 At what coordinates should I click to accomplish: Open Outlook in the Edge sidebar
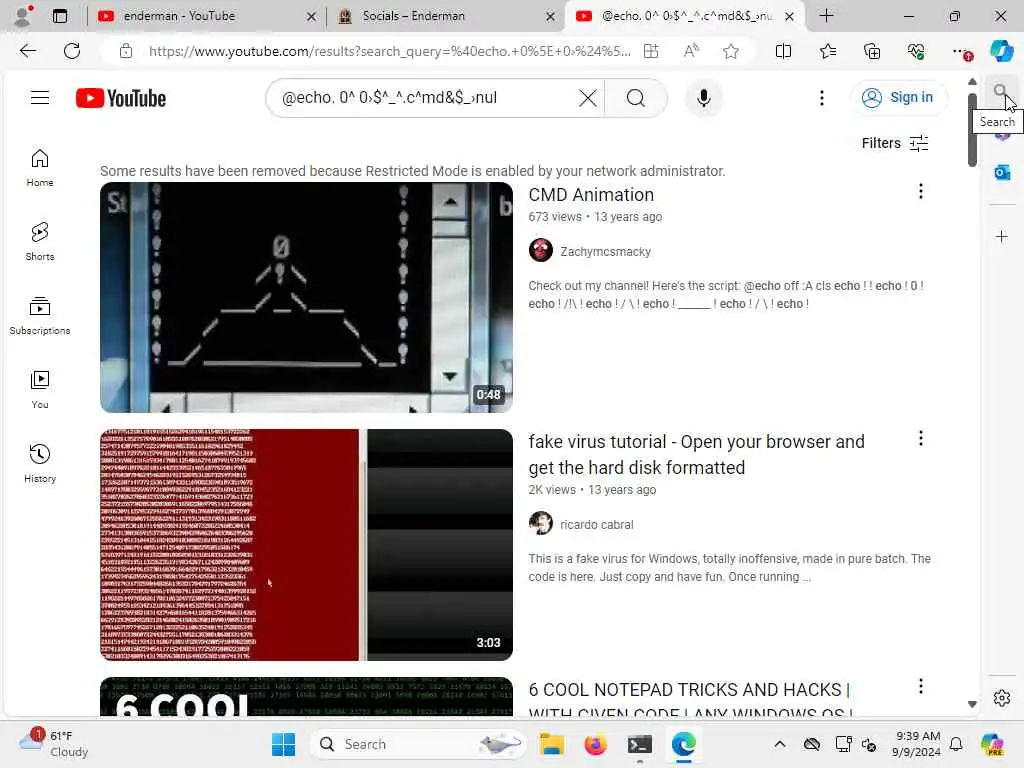click(1002, 172)
